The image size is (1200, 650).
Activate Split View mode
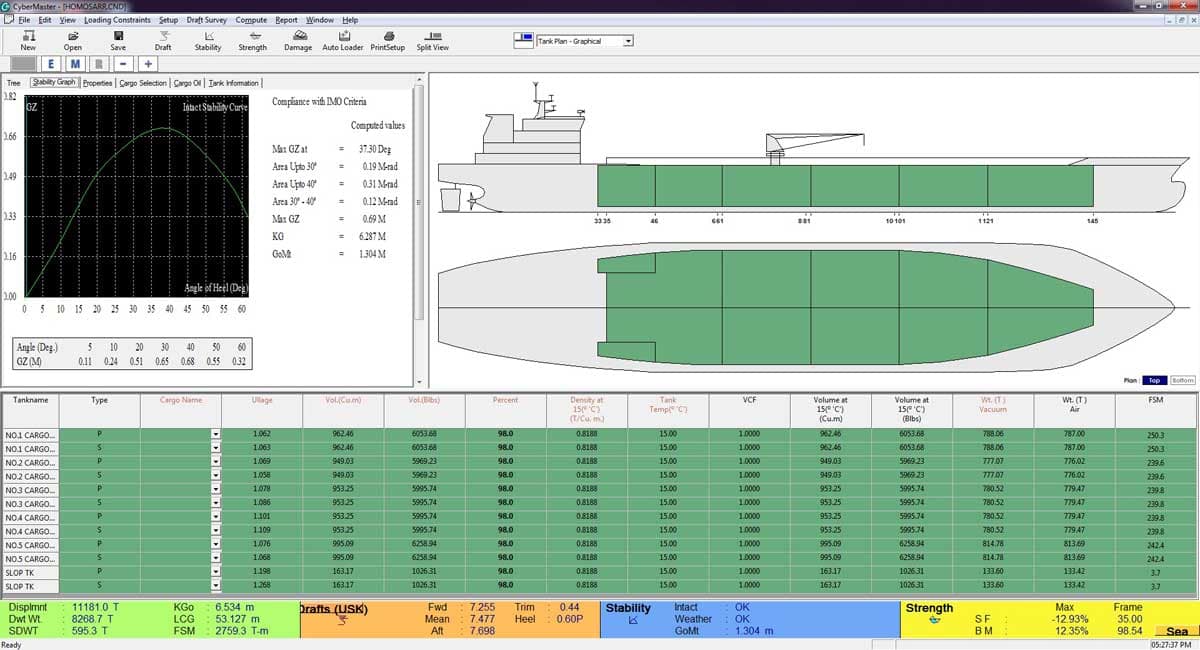[432, 40]
